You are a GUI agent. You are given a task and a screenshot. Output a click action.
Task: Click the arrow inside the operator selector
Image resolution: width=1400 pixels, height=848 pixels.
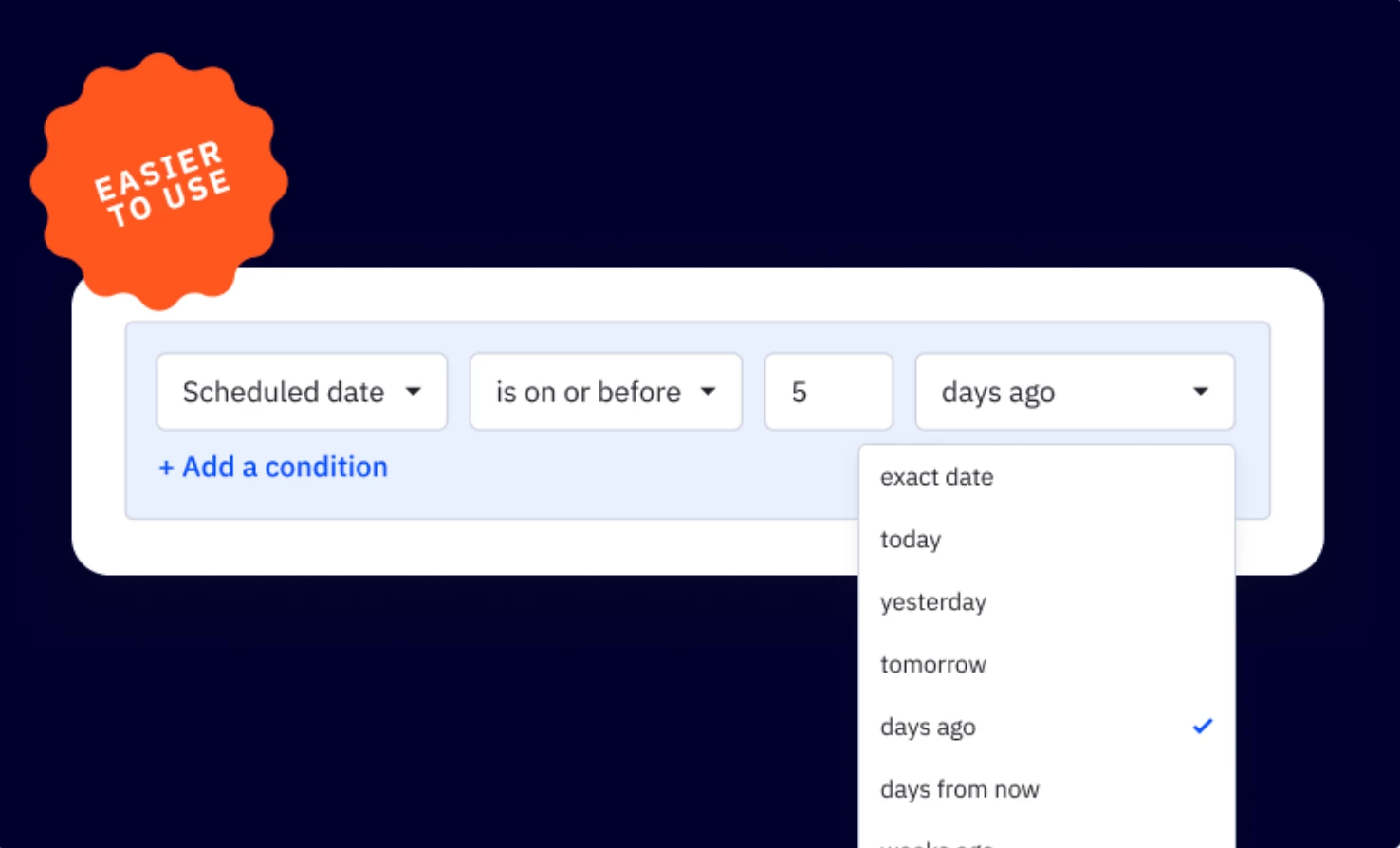pyautogui.click(x=709, y=391)
